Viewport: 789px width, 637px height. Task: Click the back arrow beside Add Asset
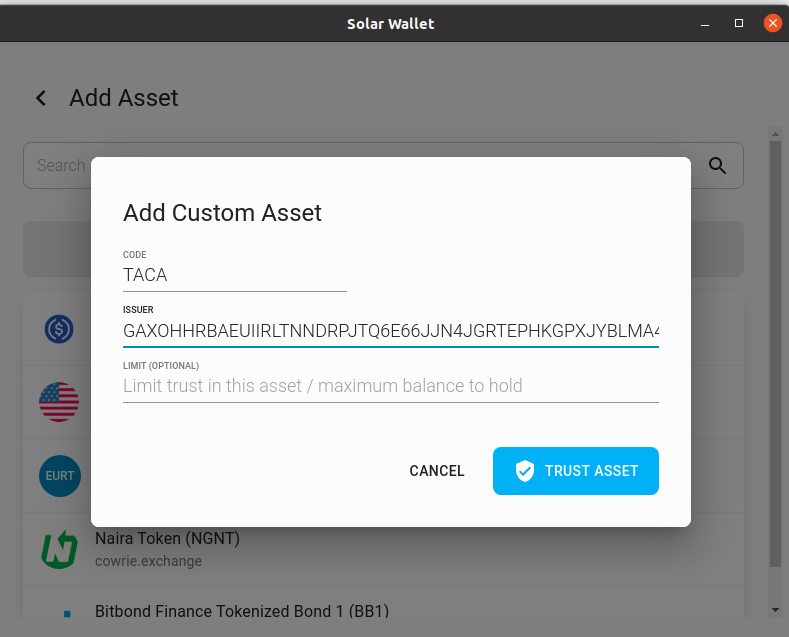point(41,98)
